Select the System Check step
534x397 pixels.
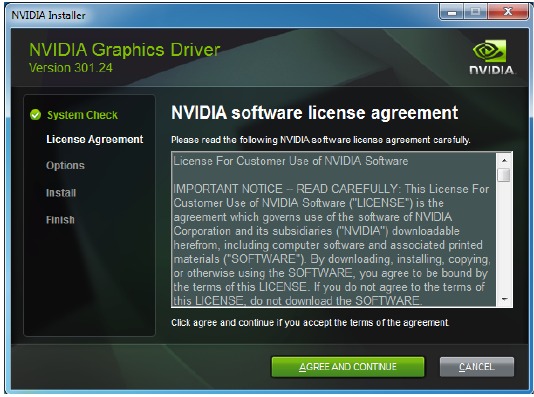(82, 115)
